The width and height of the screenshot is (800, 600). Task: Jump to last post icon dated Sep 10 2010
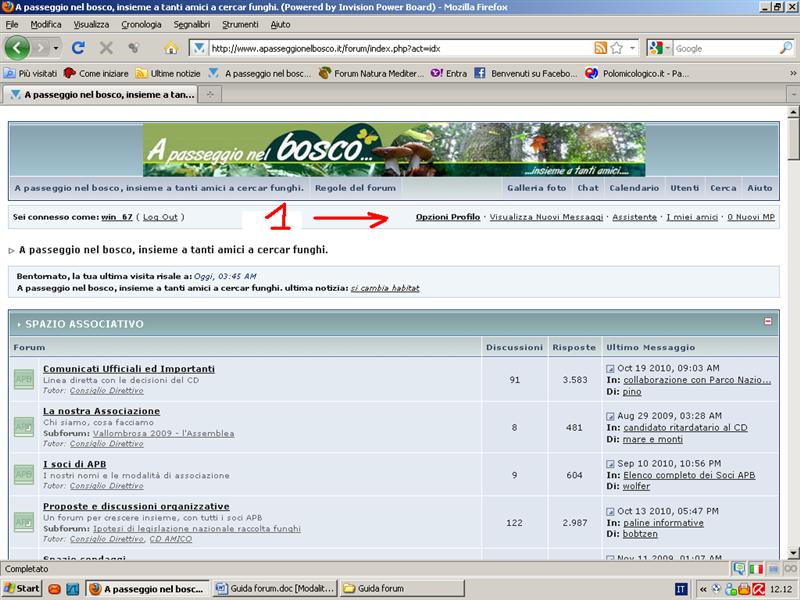(x=610, y=464)
